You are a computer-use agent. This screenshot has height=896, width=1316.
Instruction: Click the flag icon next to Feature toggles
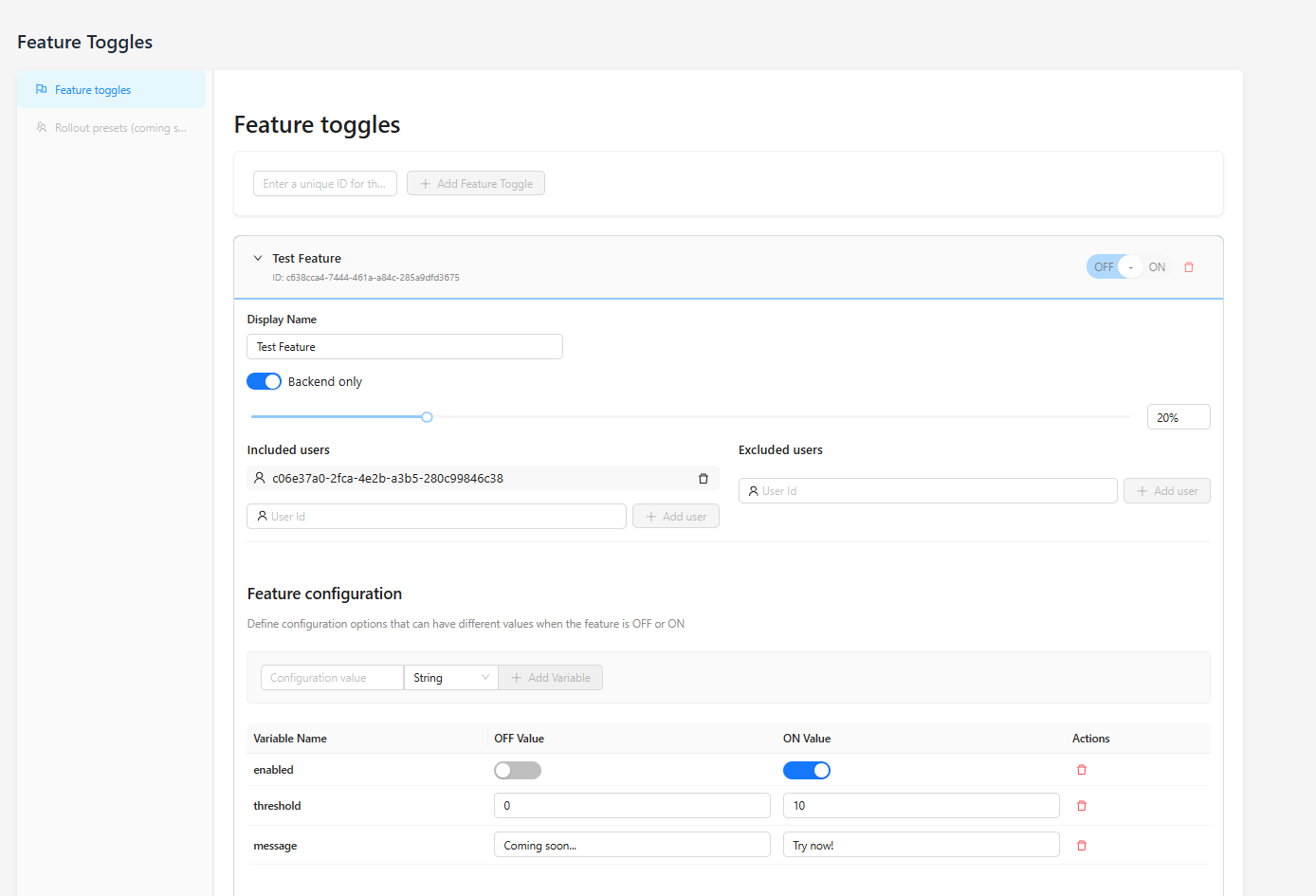(41, 88)
